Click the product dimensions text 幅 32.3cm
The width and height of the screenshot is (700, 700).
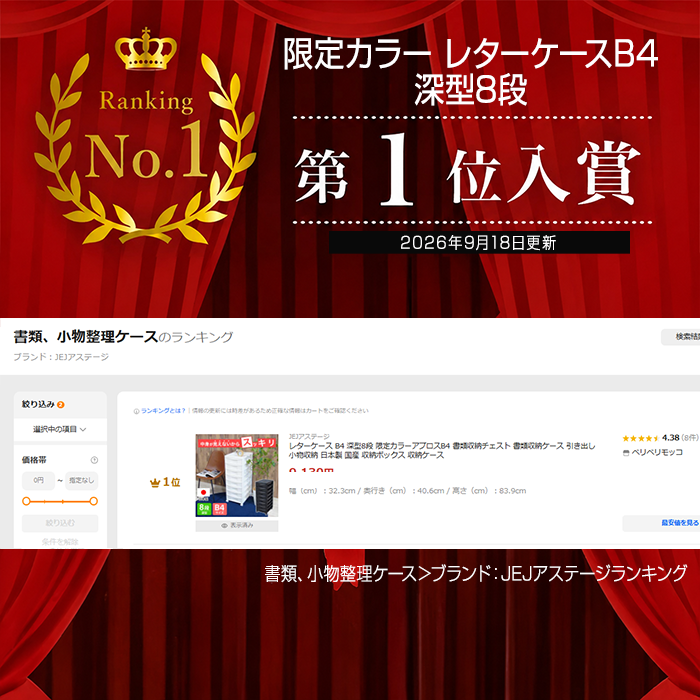tap(407, 491)
